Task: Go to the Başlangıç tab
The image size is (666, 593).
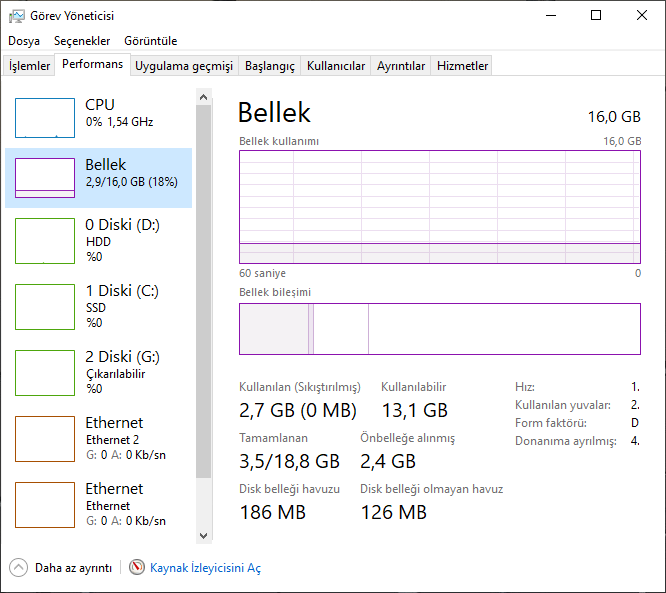Action: [x=270, y=66]
